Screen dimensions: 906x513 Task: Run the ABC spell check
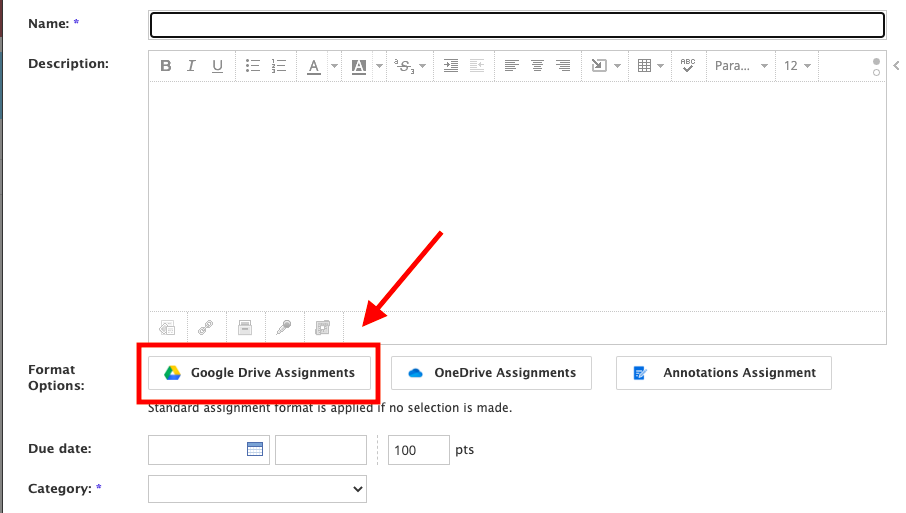coord(688,65)
